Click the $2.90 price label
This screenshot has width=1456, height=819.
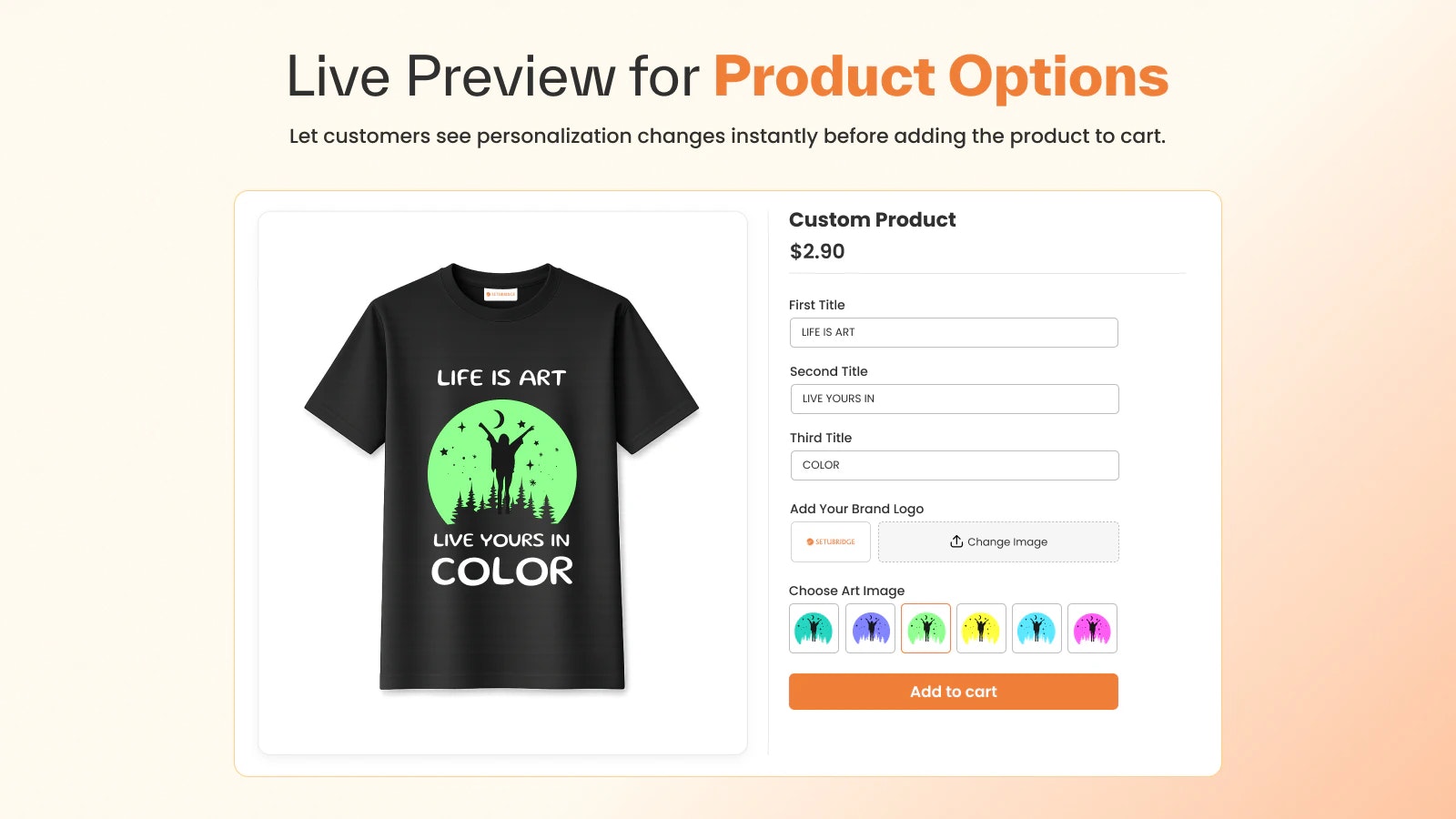click(816, 251)
